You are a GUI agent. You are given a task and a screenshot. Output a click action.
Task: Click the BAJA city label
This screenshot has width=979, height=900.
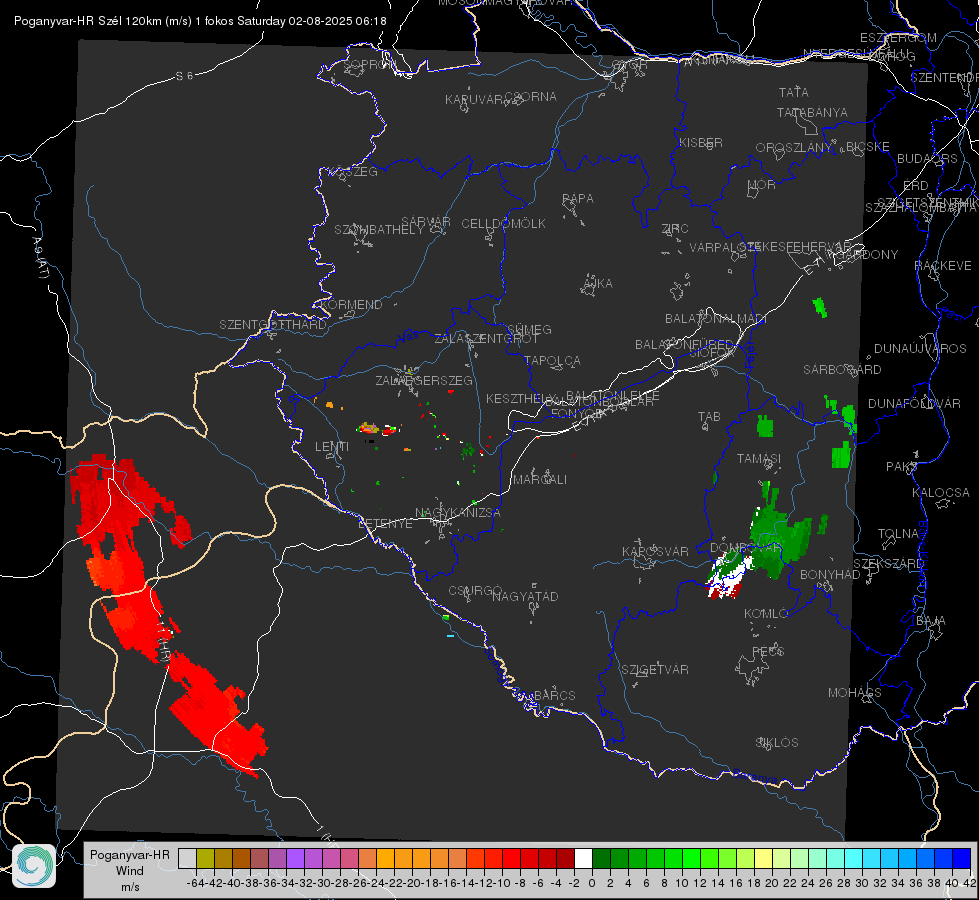click(931, 621)
